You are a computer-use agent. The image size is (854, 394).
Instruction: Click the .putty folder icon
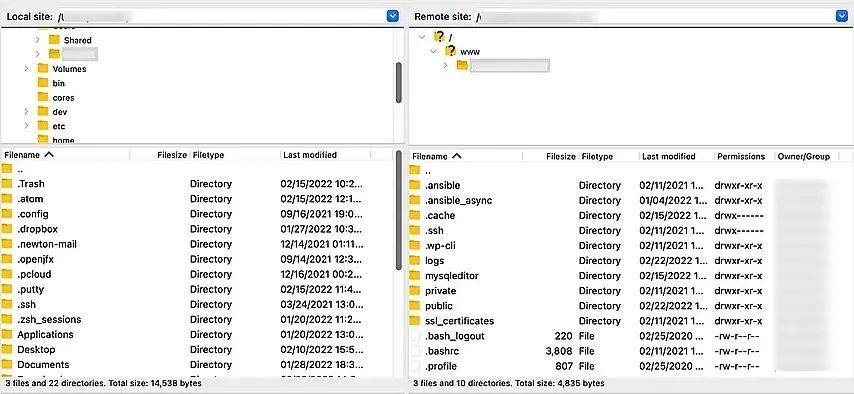[x=7, y=289]
